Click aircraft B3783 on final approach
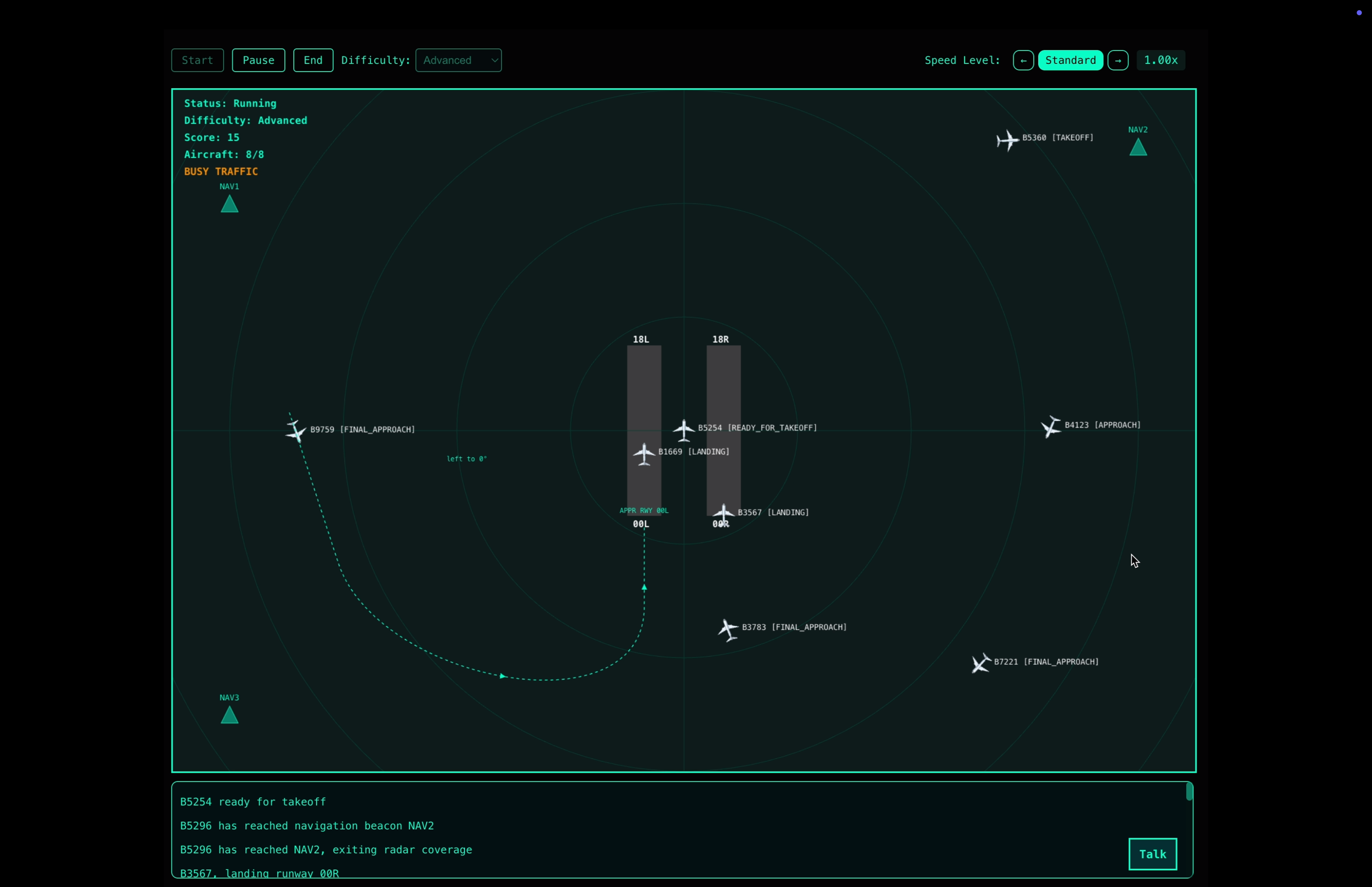The width and height of the screenshot is (1372, 887). tap(728, 630)
